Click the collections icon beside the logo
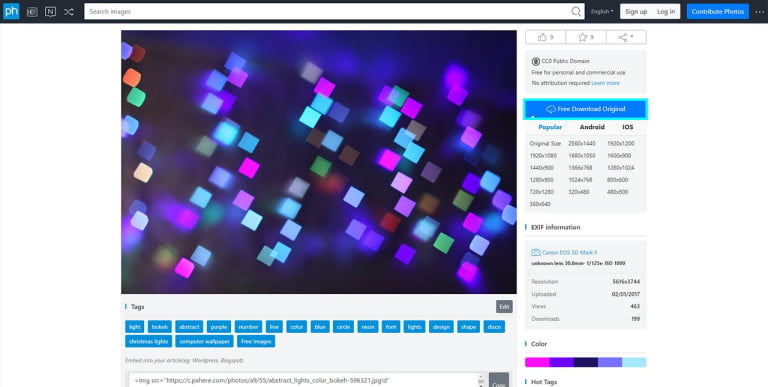 [x=32, y=12]
